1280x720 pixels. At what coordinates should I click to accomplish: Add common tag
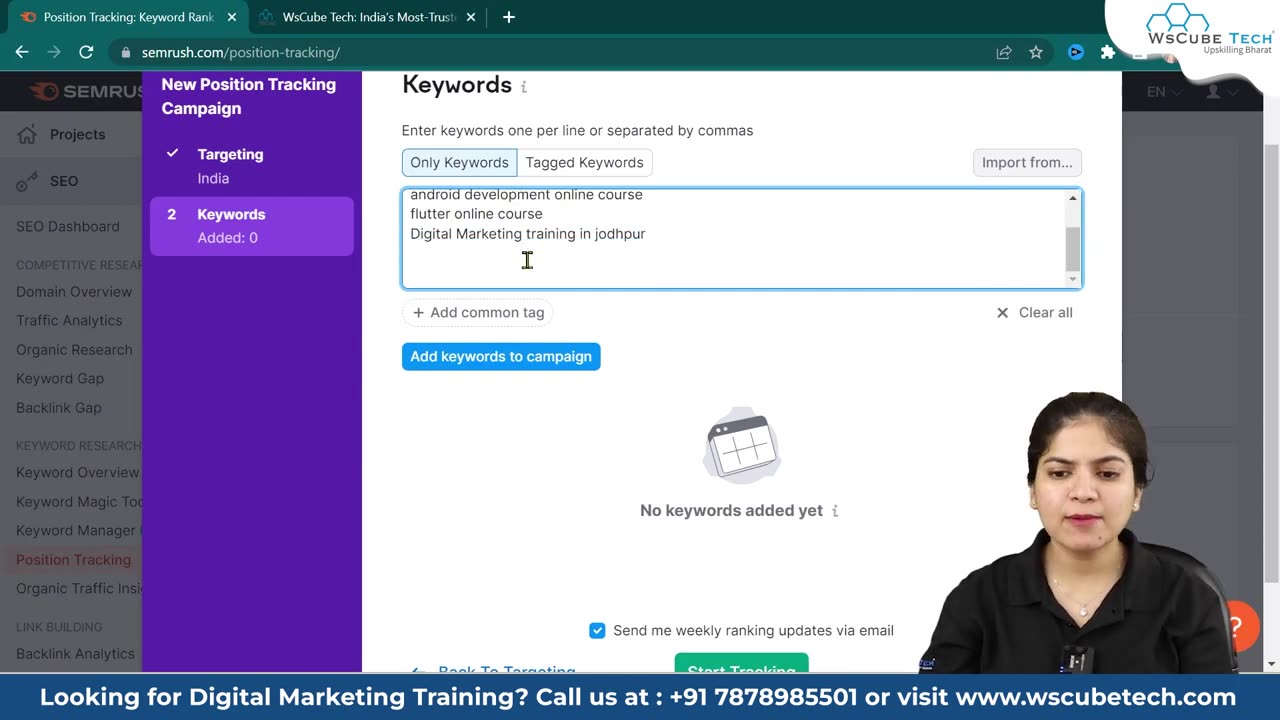[x=479, y=312]
